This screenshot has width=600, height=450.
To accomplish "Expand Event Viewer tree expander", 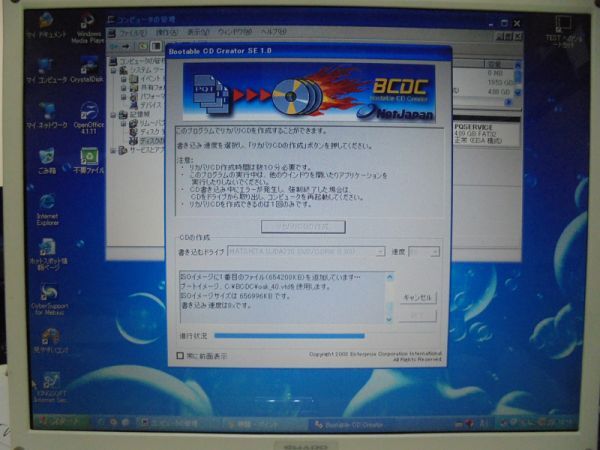I will click(123, 79).
